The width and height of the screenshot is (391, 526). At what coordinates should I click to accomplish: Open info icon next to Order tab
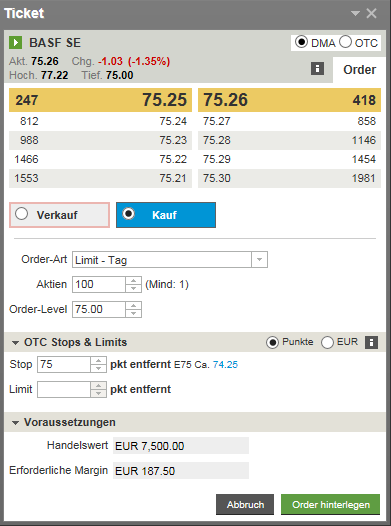point(317,68)
